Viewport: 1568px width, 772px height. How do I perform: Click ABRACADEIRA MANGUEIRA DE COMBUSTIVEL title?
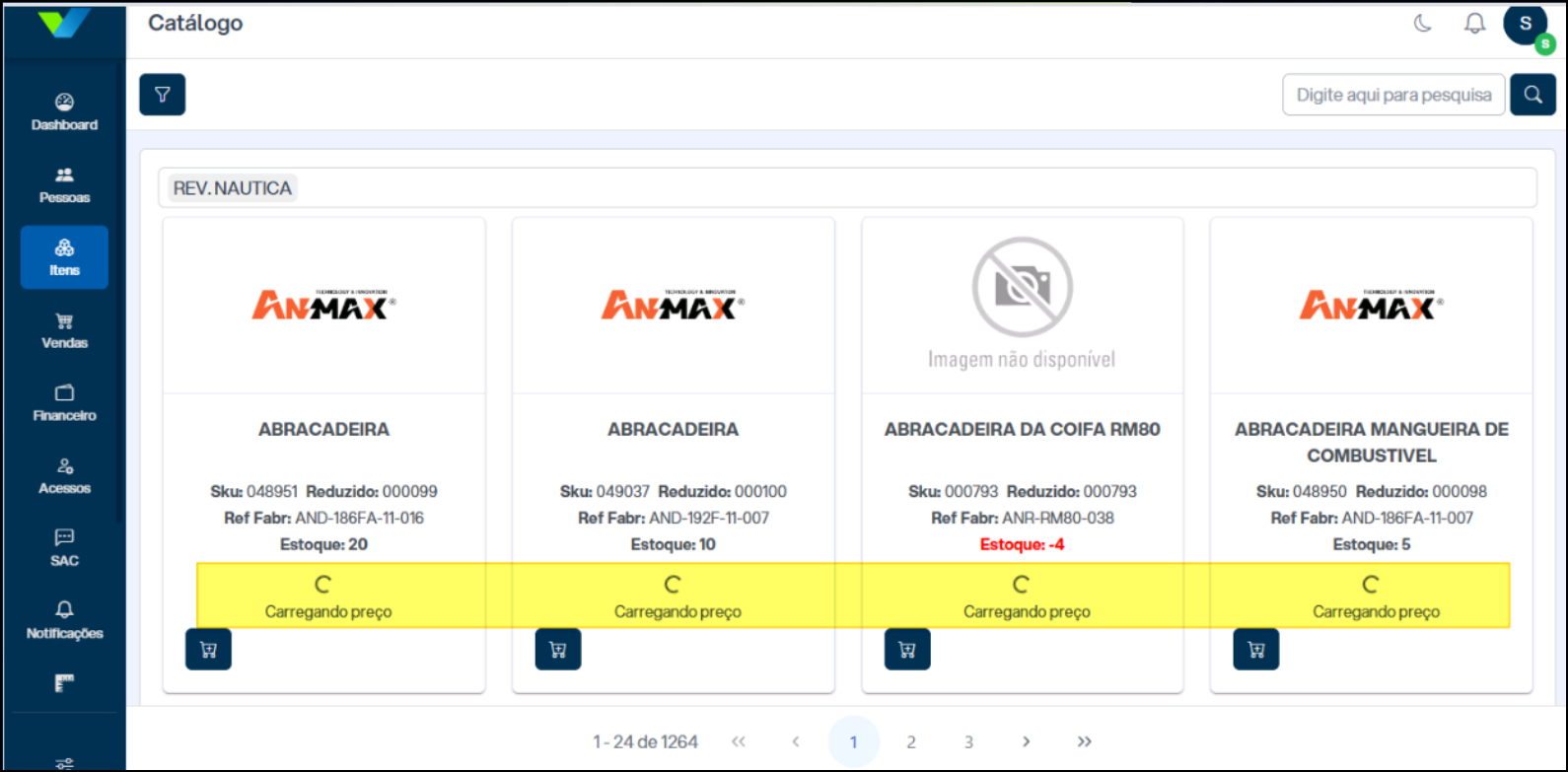[1372, 442]
